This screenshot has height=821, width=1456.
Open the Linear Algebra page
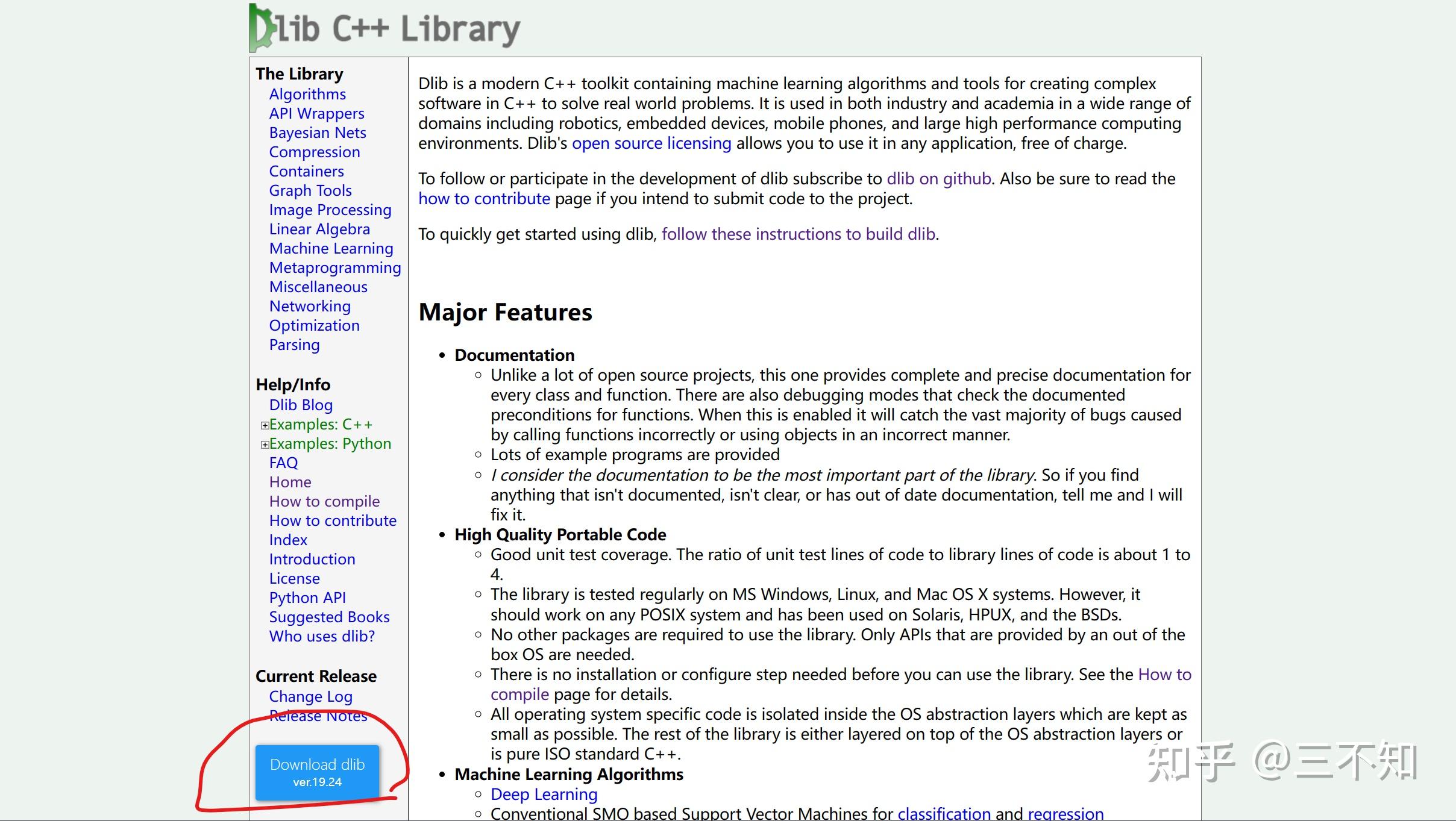319,229
